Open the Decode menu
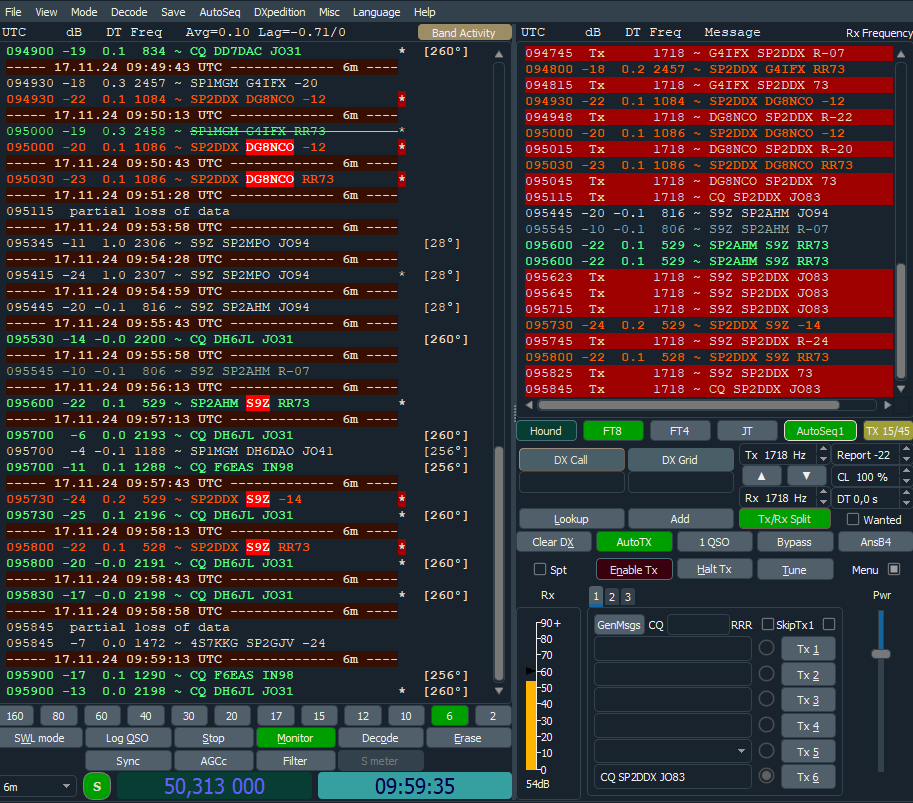The image size is (913, 803). coord(129,12)
